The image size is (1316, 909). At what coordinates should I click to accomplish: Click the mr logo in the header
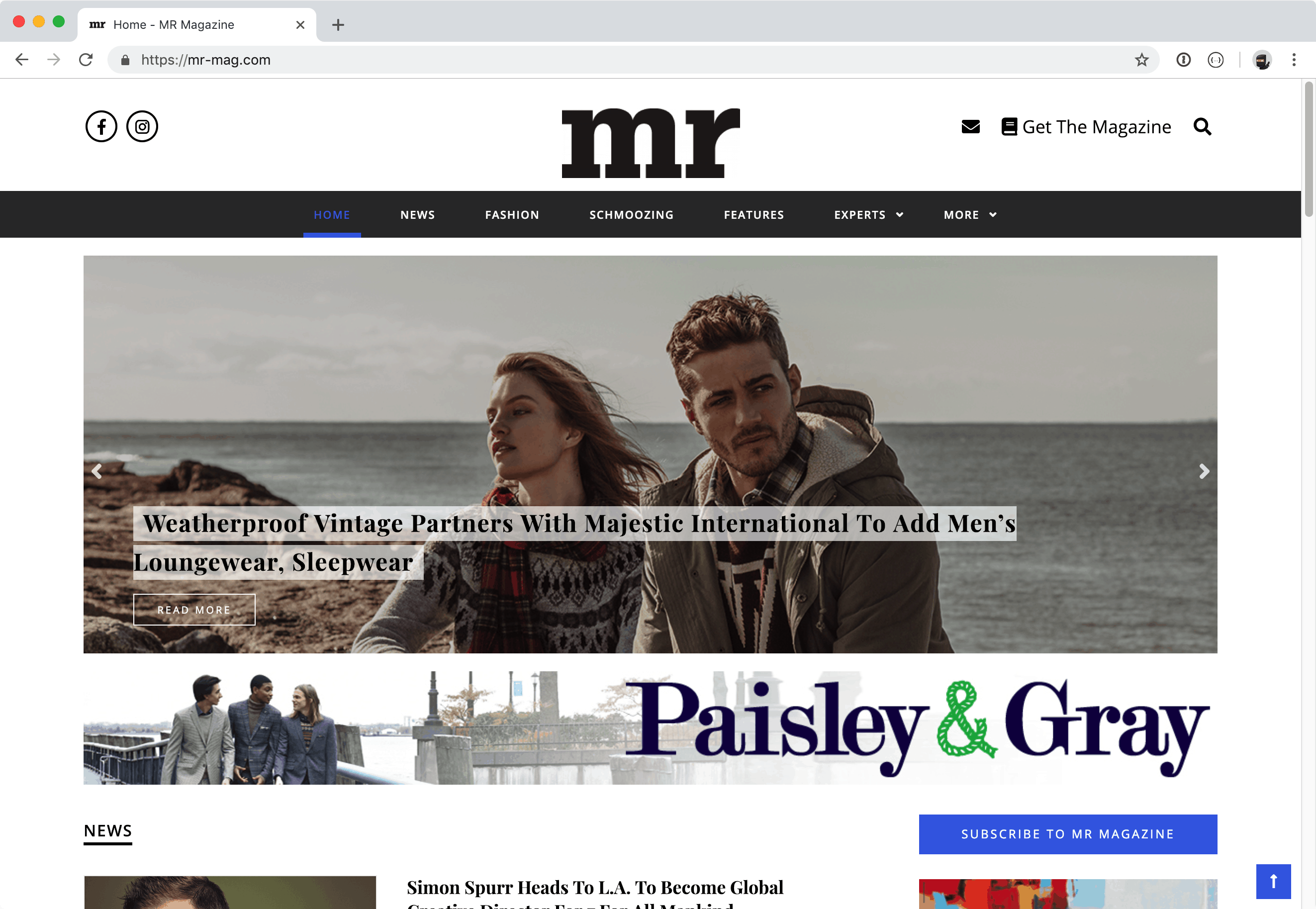651,143
